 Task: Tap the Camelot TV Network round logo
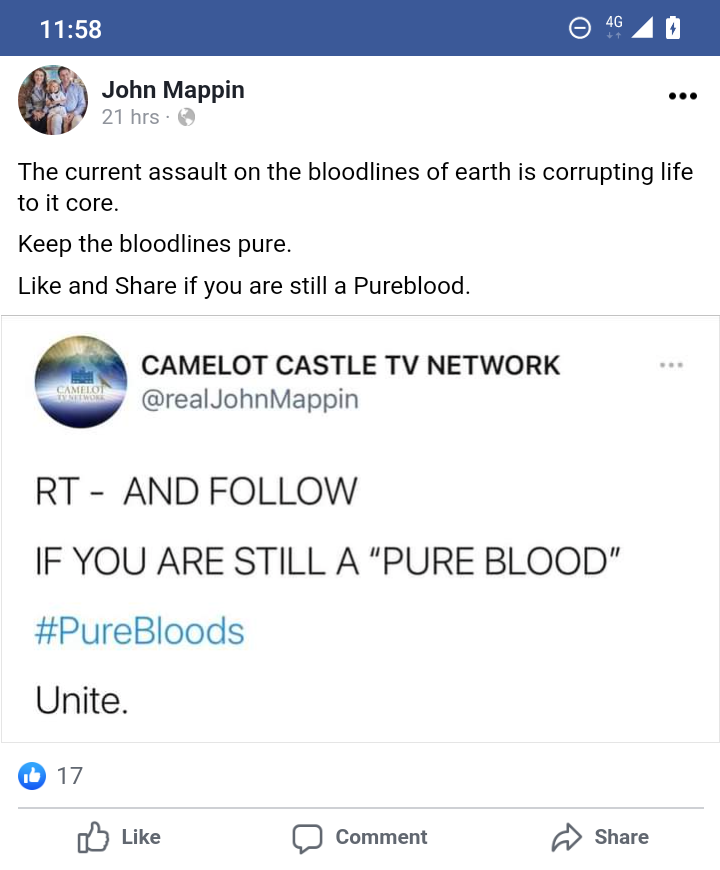click(81, 381)
